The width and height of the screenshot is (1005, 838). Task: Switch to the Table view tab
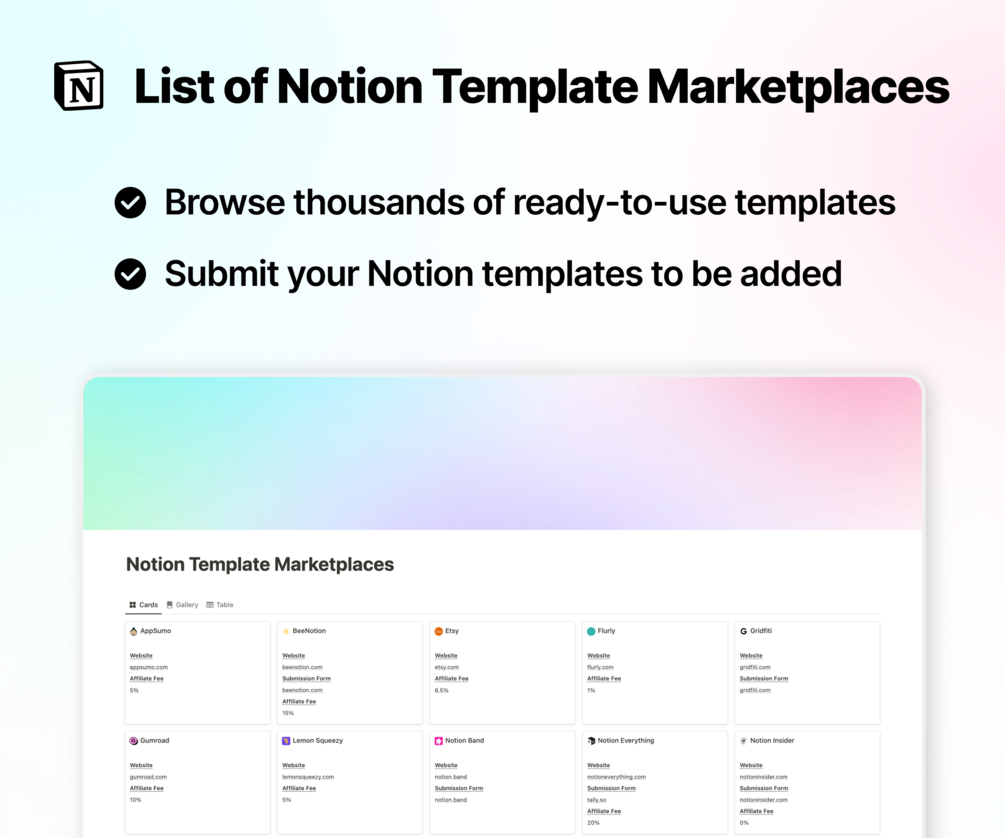pos(220,605)
